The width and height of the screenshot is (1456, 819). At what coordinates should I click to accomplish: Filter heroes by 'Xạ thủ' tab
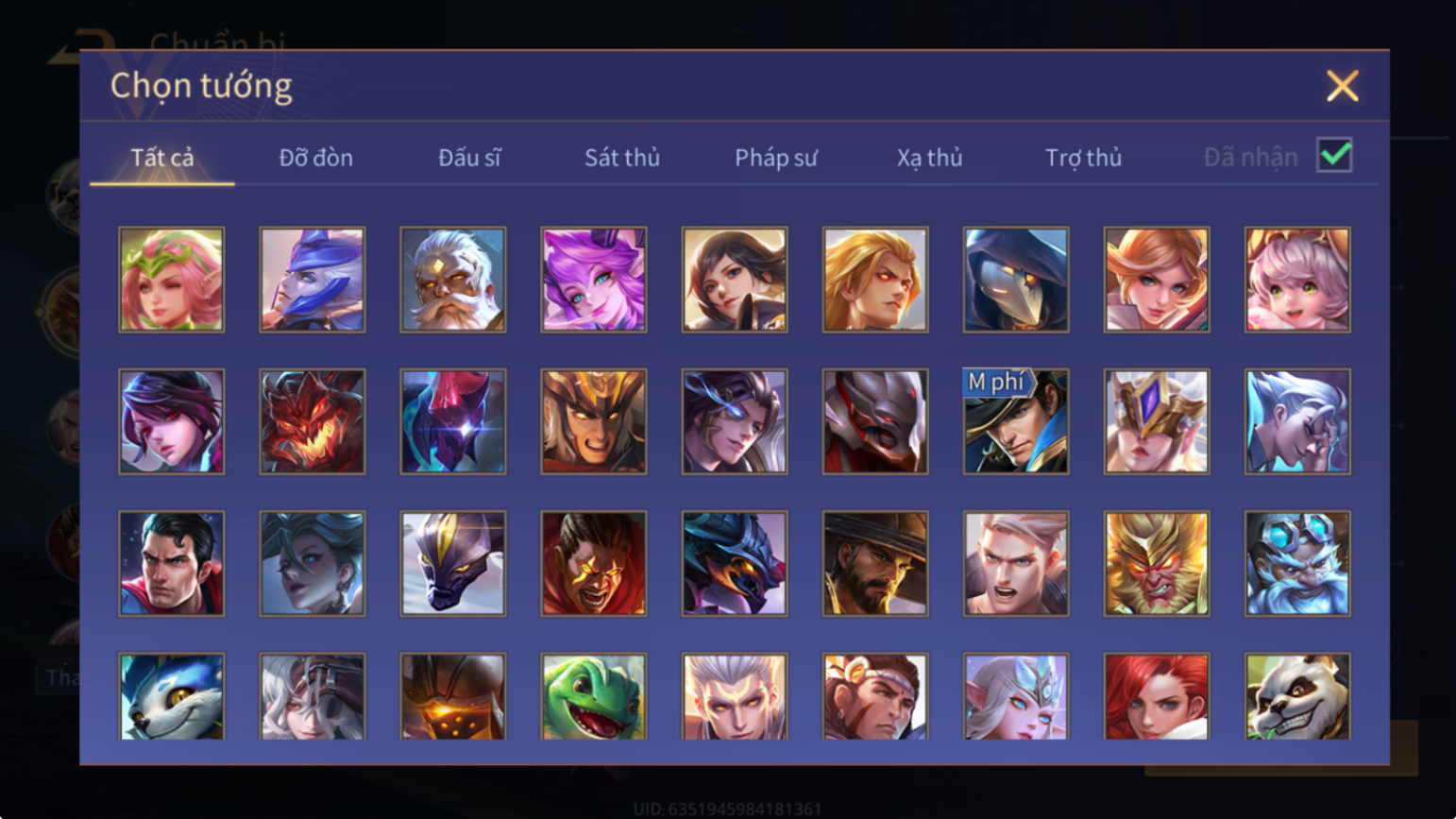[x=930, y=158]
